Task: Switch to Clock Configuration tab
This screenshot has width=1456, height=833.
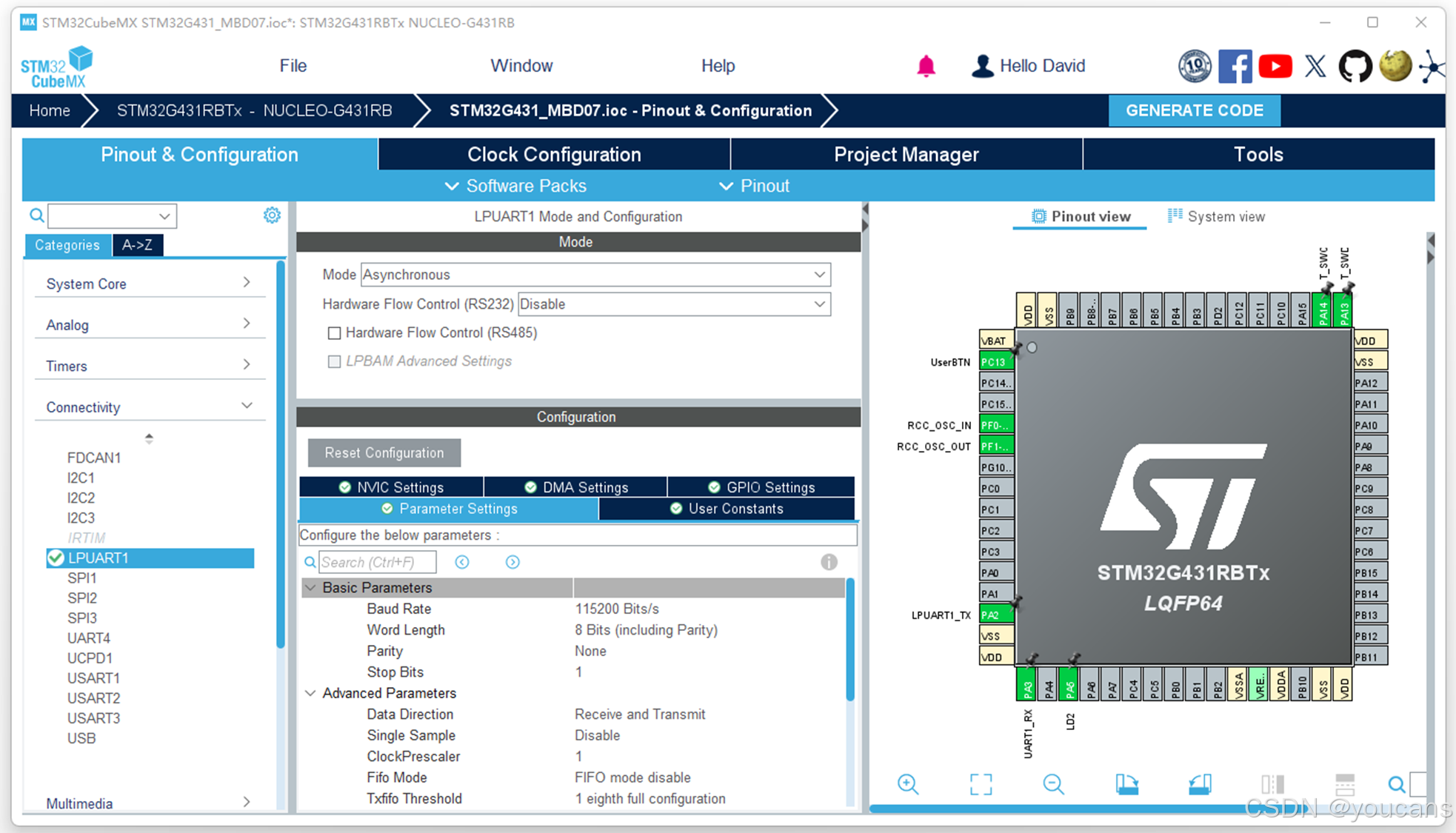Action: point(553,154)
